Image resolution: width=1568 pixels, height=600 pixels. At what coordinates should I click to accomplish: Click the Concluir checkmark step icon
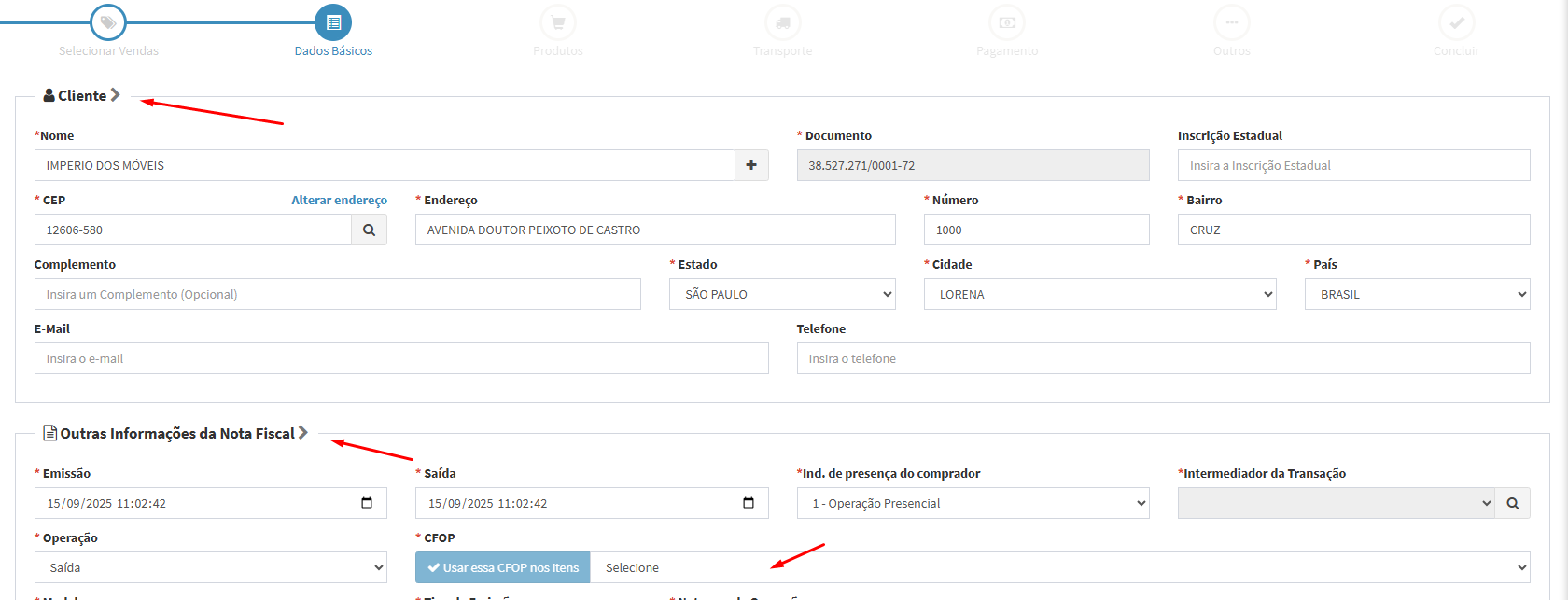1457,22
